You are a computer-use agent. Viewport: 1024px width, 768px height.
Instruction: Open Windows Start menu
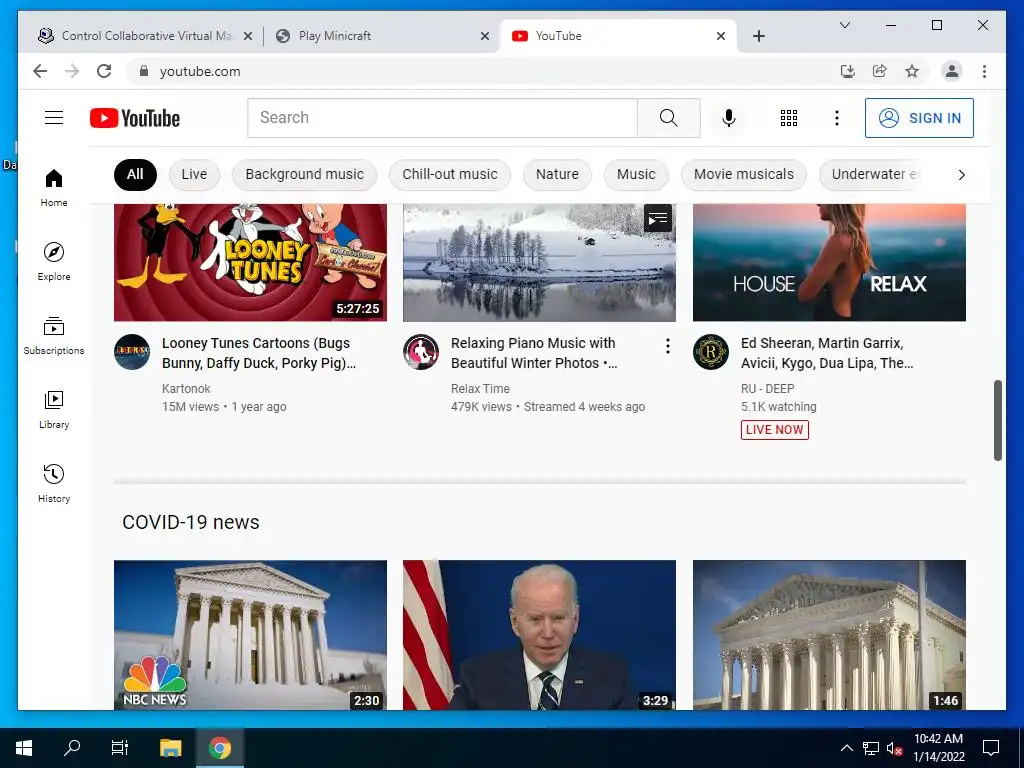[24, 748]
